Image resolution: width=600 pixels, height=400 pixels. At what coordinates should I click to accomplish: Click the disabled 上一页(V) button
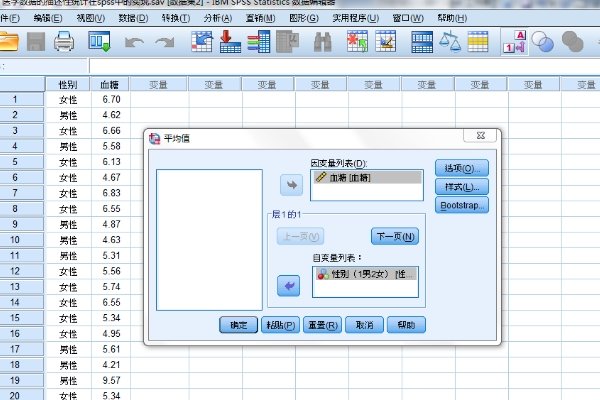pos(300,237)
